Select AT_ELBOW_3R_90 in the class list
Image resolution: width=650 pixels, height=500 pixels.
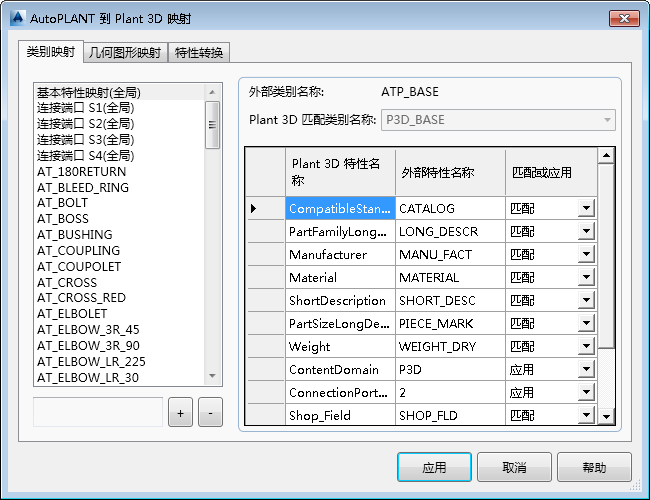pos(120,345)
